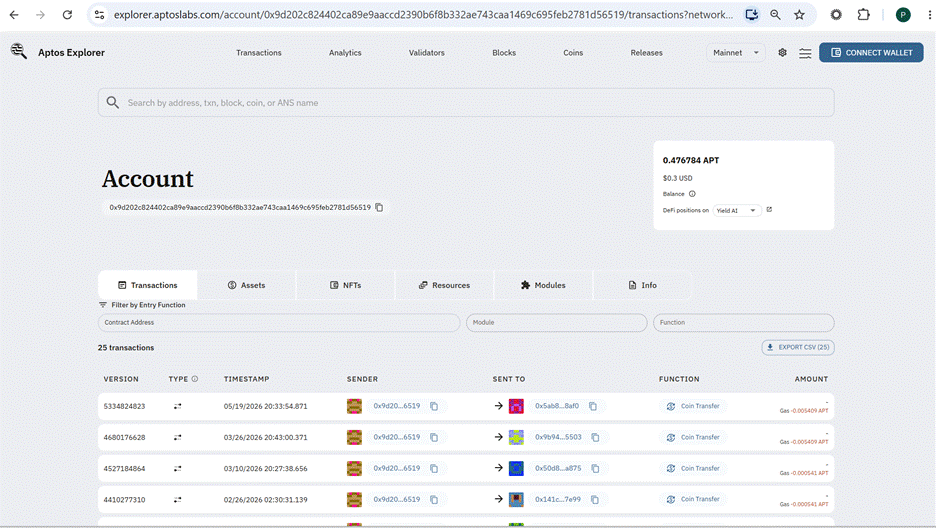The height and width of the screenshot is (528, 936).
Task: Open the Chrome profile avatar
Action: pos(903,15)
